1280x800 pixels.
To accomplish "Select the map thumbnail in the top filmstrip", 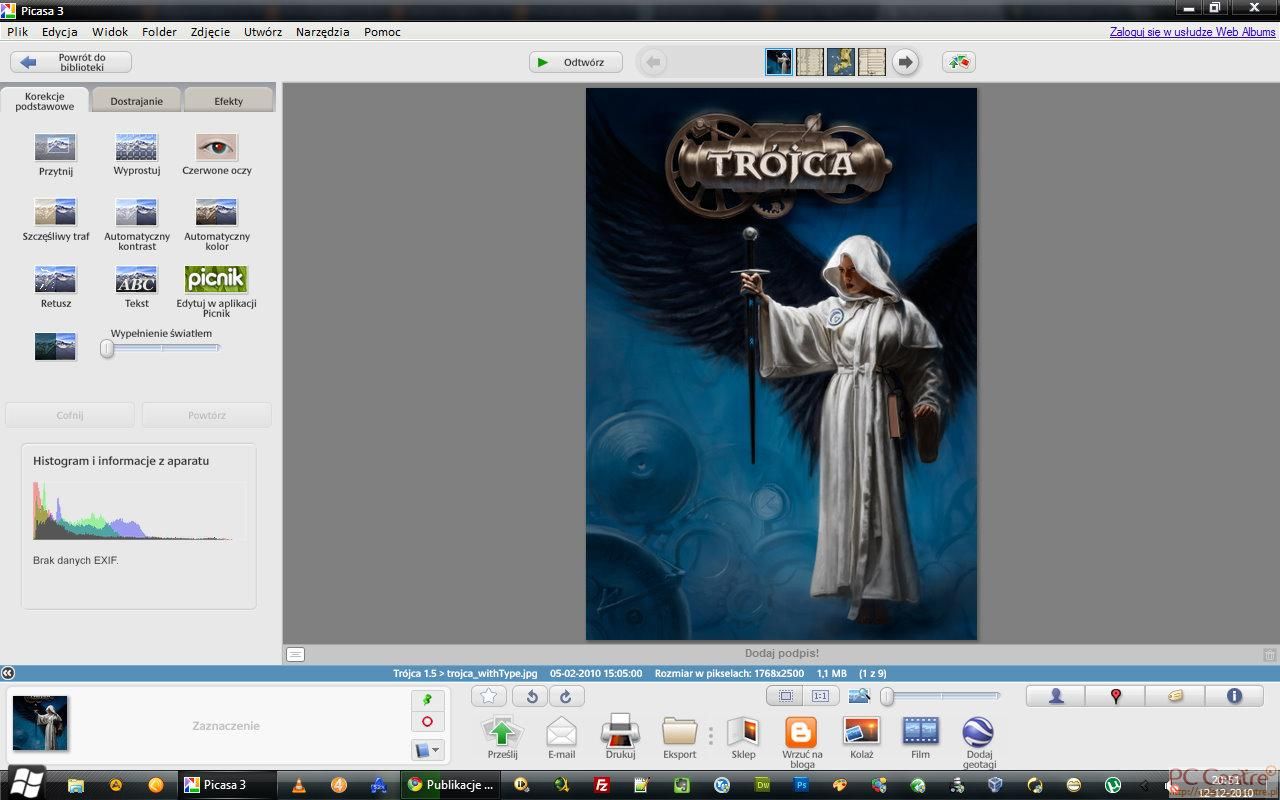I will [840, 62].
